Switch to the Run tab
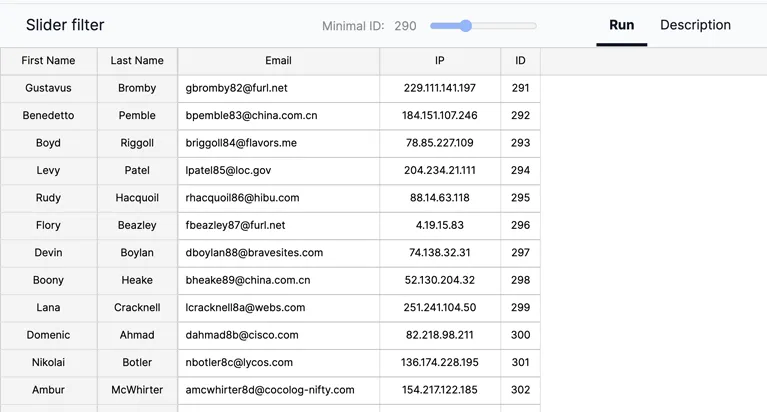Viewport: 767px width, 412px height. pos(621,25)
